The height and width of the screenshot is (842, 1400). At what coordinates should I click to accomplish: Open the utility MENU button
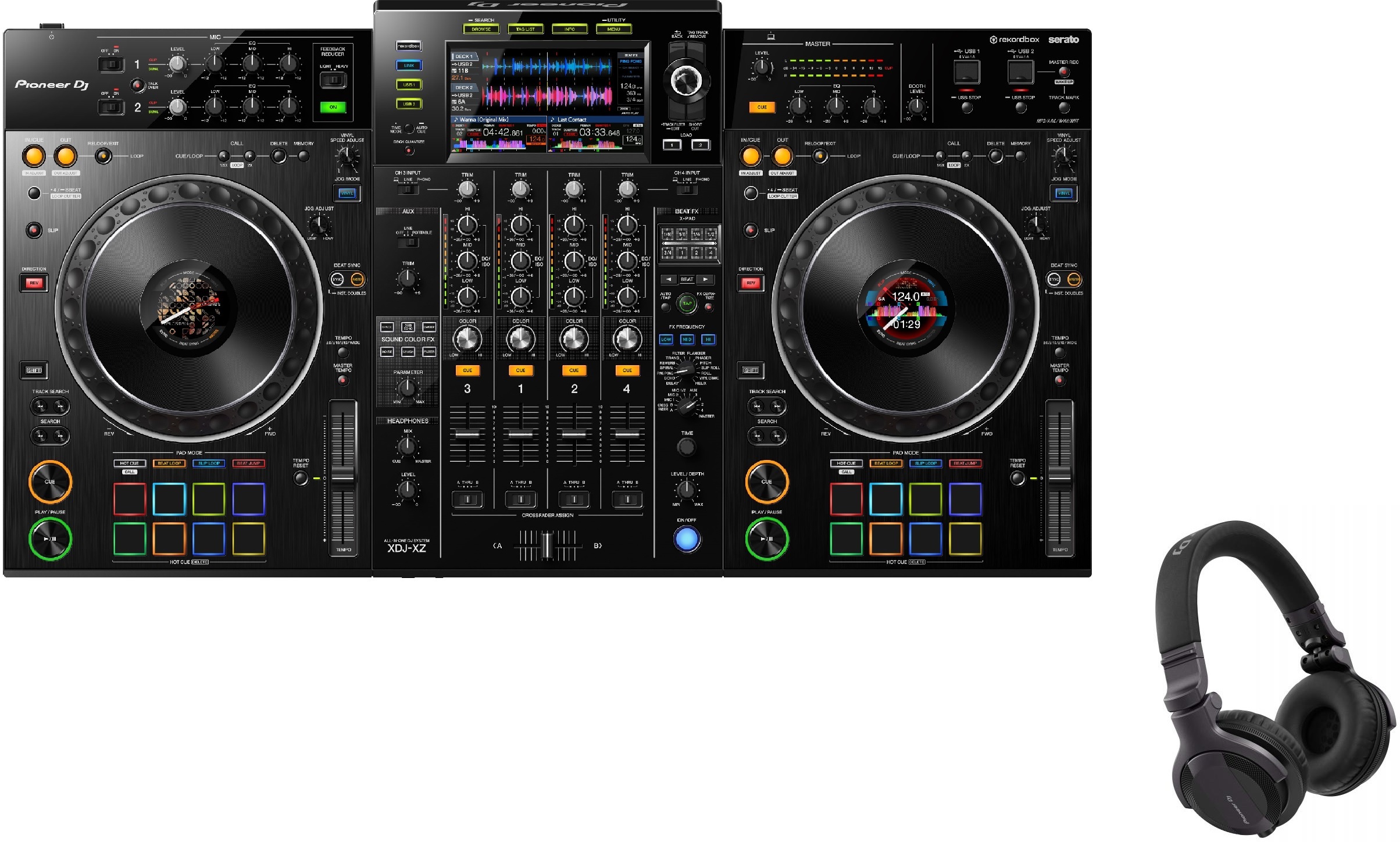[613, 28]
